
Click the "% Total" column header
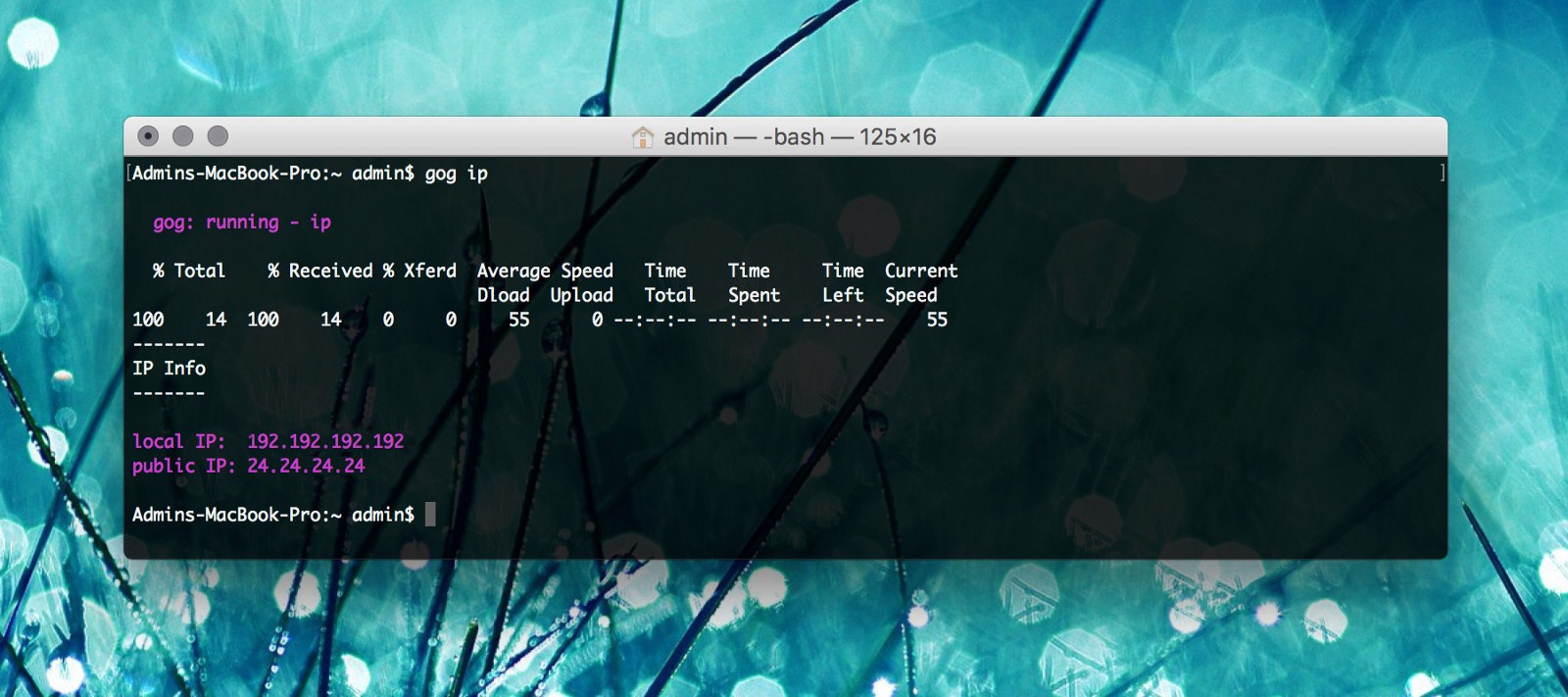[x=189, y=271]
